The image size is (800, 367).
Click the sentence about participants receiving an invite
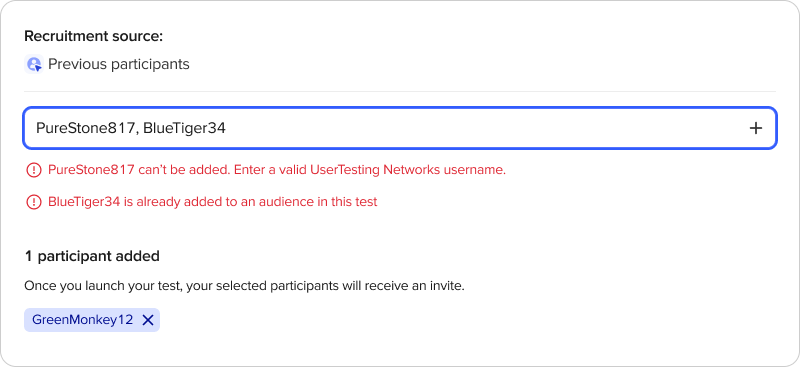[x=244, y=286]
